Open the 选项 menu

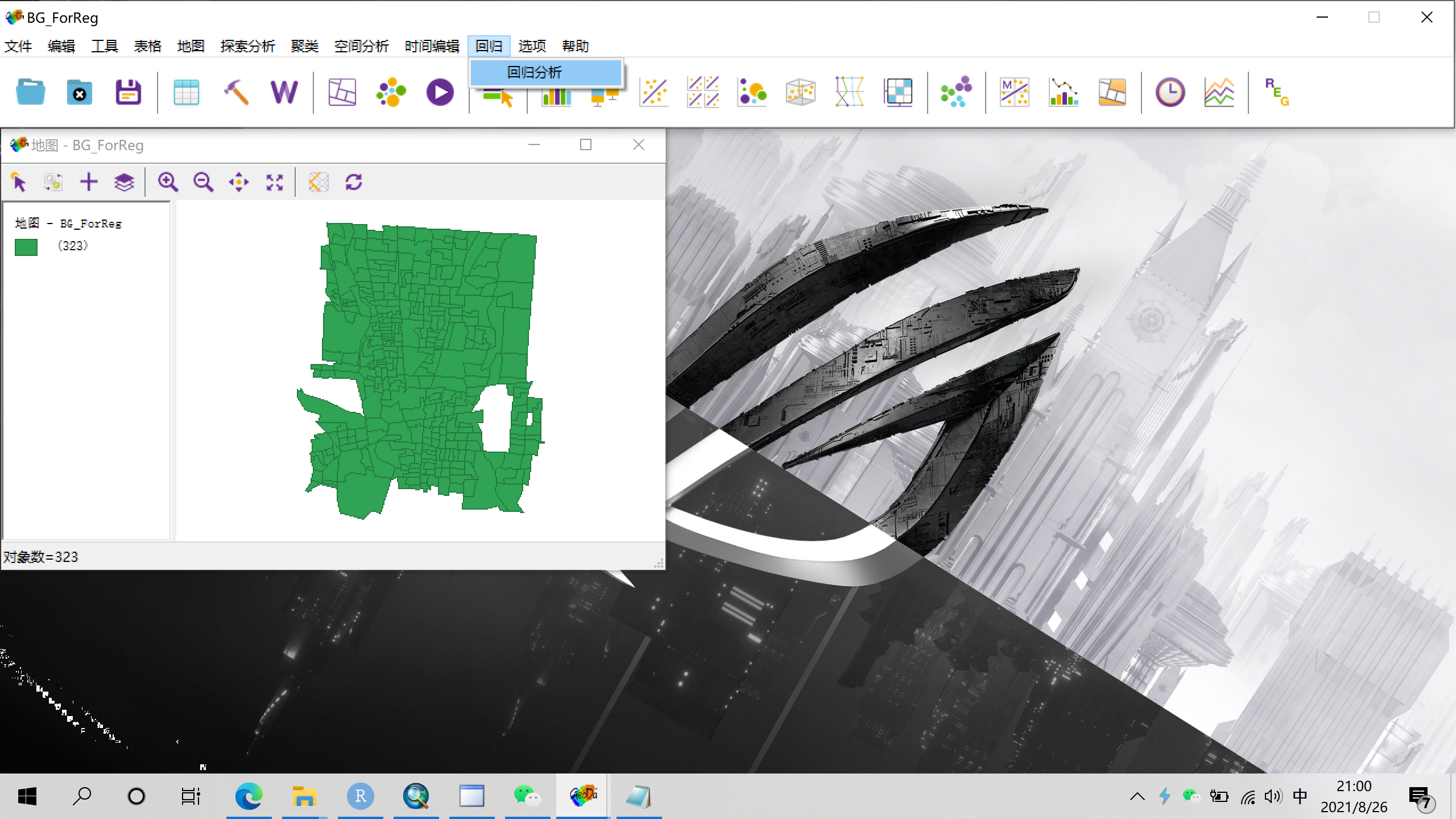coord(532,46)
